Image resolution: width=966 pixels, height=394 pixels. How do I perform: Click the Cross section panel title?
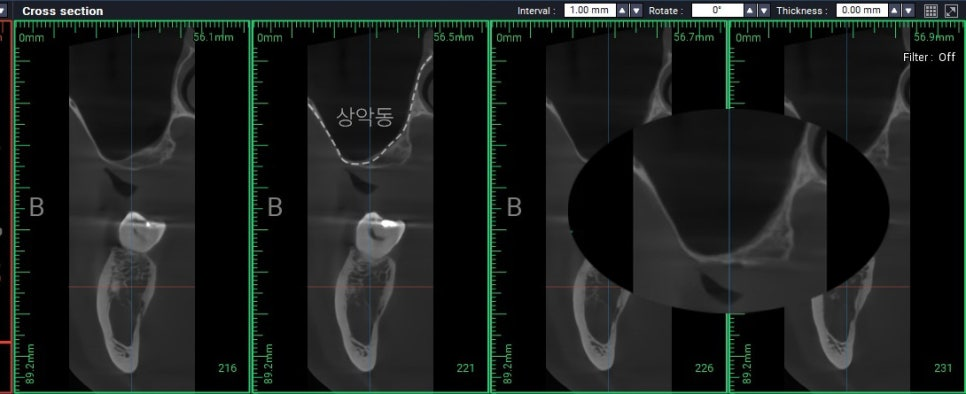[63, 11]
